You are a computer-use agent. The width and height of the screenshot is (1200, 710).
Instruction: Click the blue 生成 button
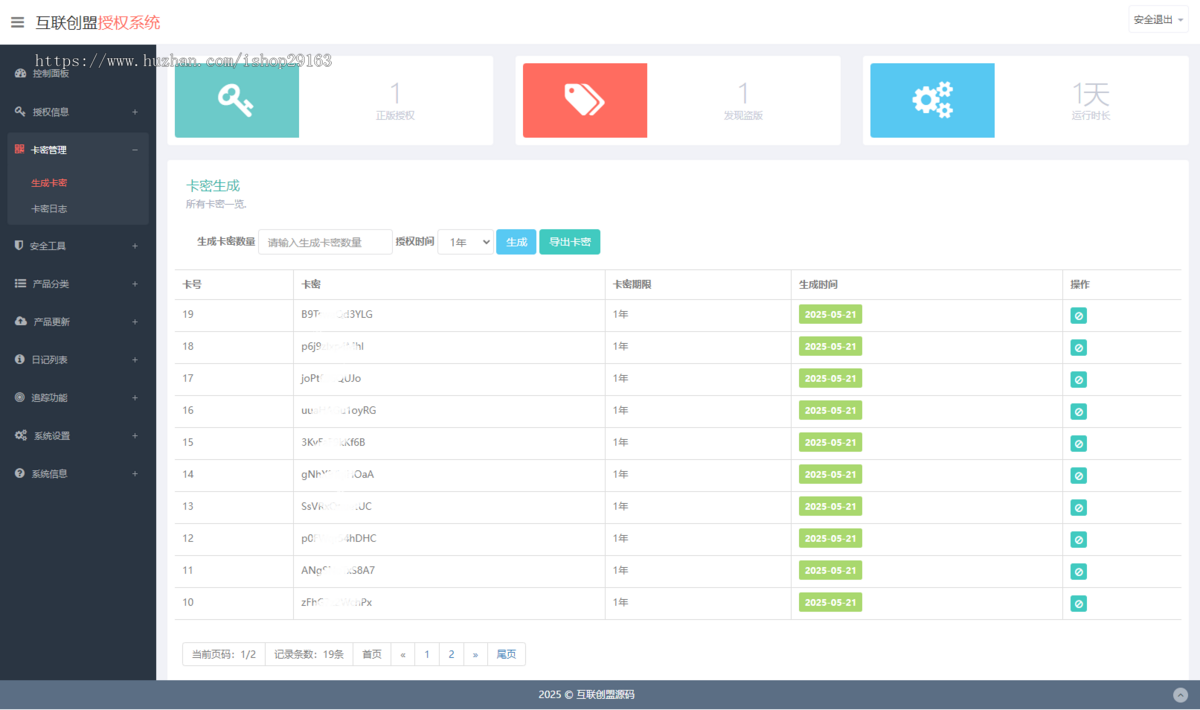[516, 242]
